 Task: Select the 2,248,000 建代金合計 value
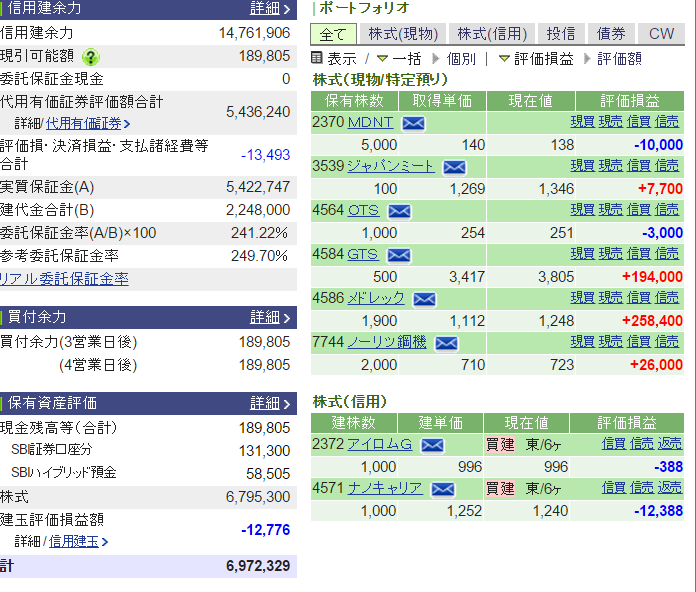(258, 210)
